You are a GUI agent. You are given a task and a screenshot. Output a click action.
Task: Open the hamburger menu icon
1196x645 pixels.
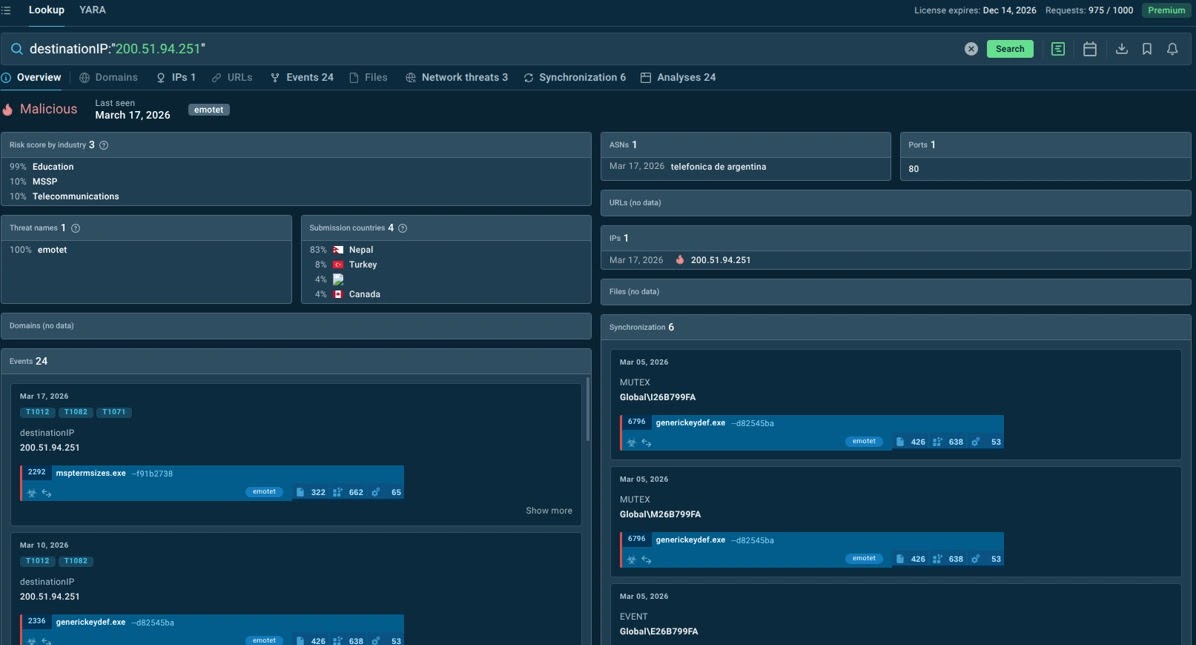point(6,10)
